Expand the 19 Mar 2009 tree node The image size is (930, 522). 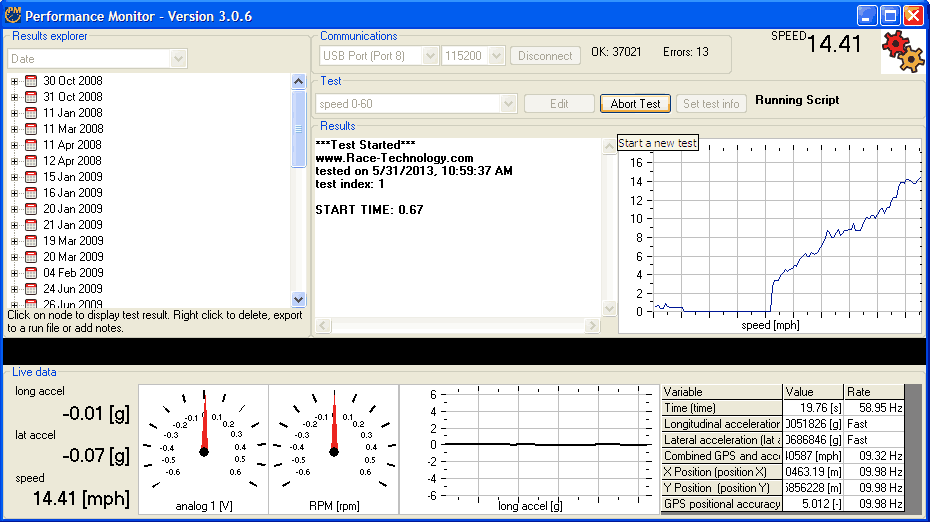(x=15, y=241)
